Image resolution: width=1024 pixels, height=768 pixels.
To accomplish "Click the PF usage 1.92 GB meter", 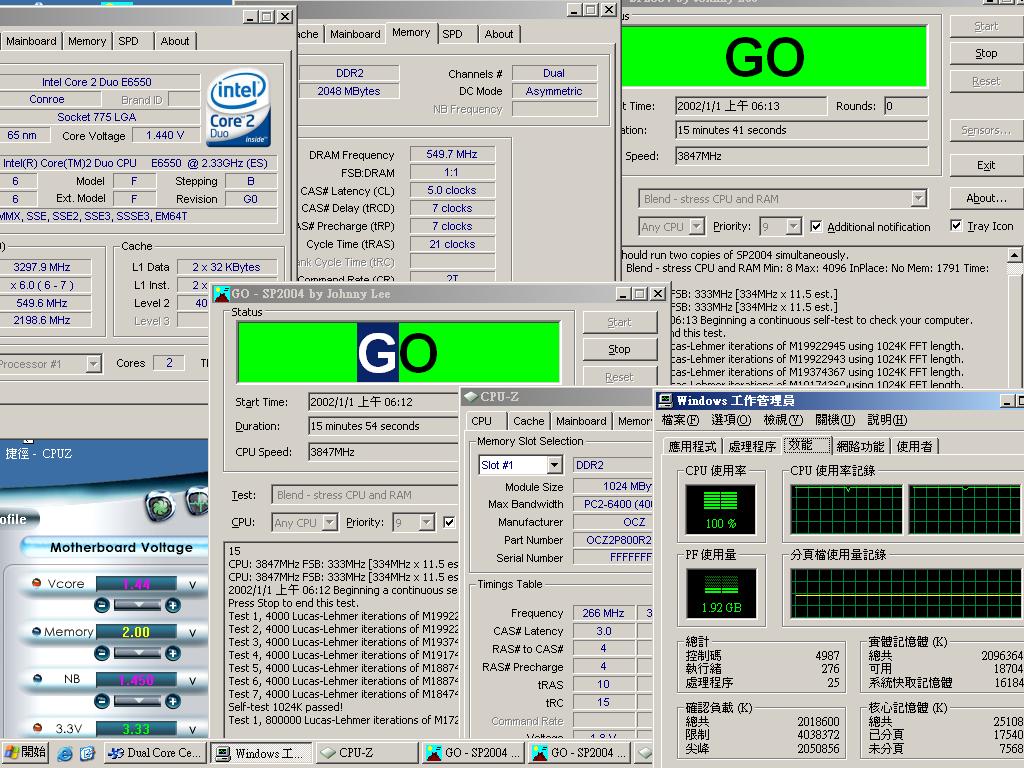I will (x=721, y=593).
